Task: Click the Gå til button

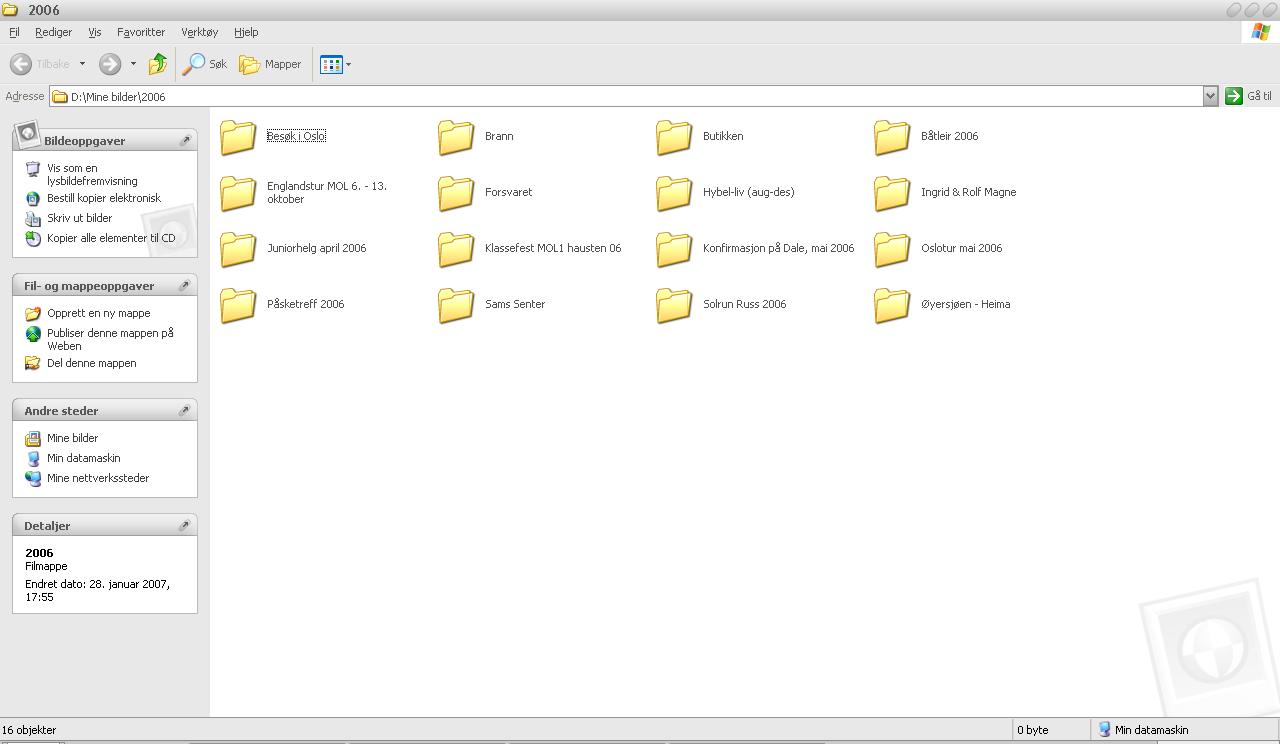Action: coord(1249,96)
